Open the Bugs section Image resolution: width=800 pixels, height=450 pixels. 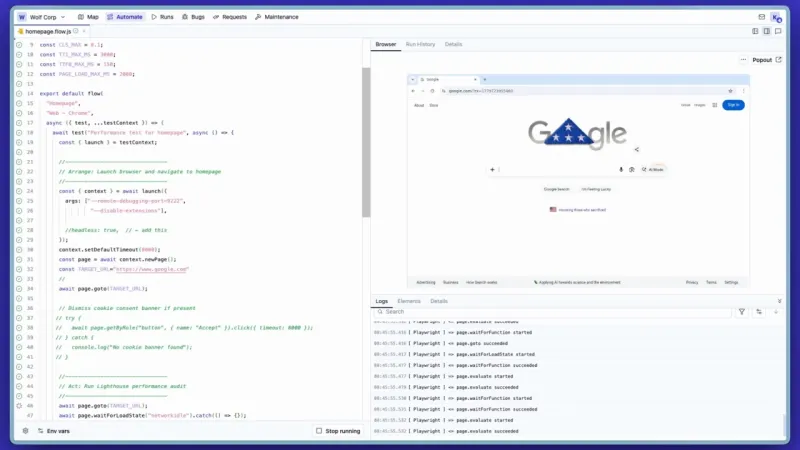(193, 17)
